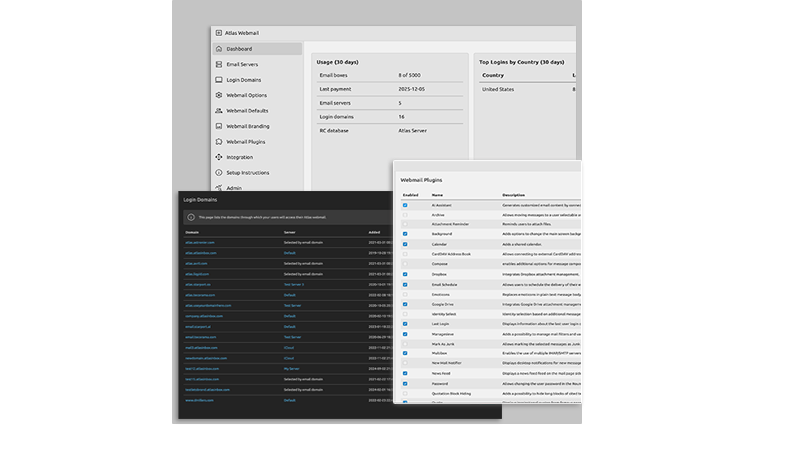Image resolution: width=787 pixels, height=462 pixels.
Task: Disable the Last Login plugin
Action: pos(405,324)
